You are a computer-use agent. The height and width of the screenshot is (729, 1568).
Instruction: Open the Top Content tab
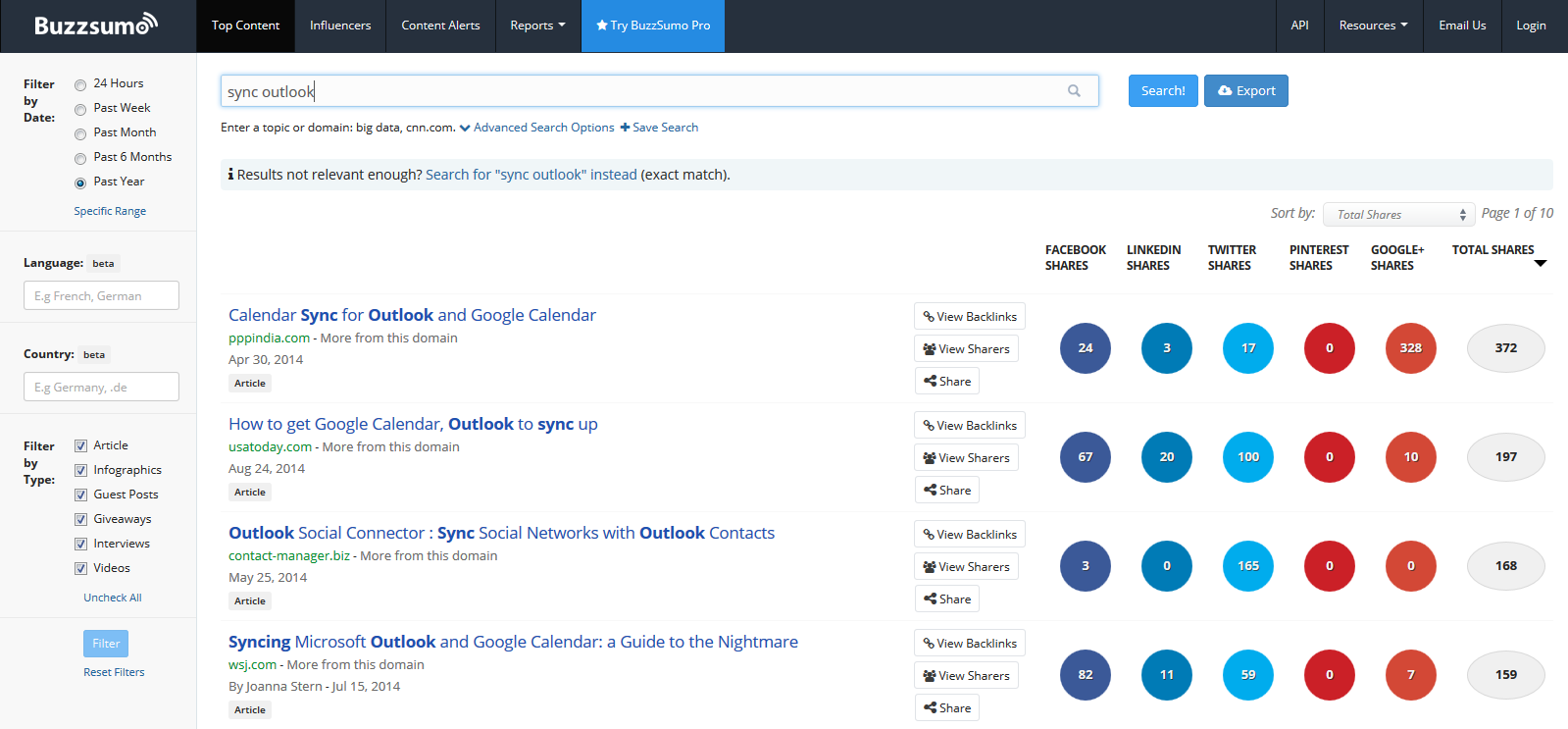click(245, 26)
